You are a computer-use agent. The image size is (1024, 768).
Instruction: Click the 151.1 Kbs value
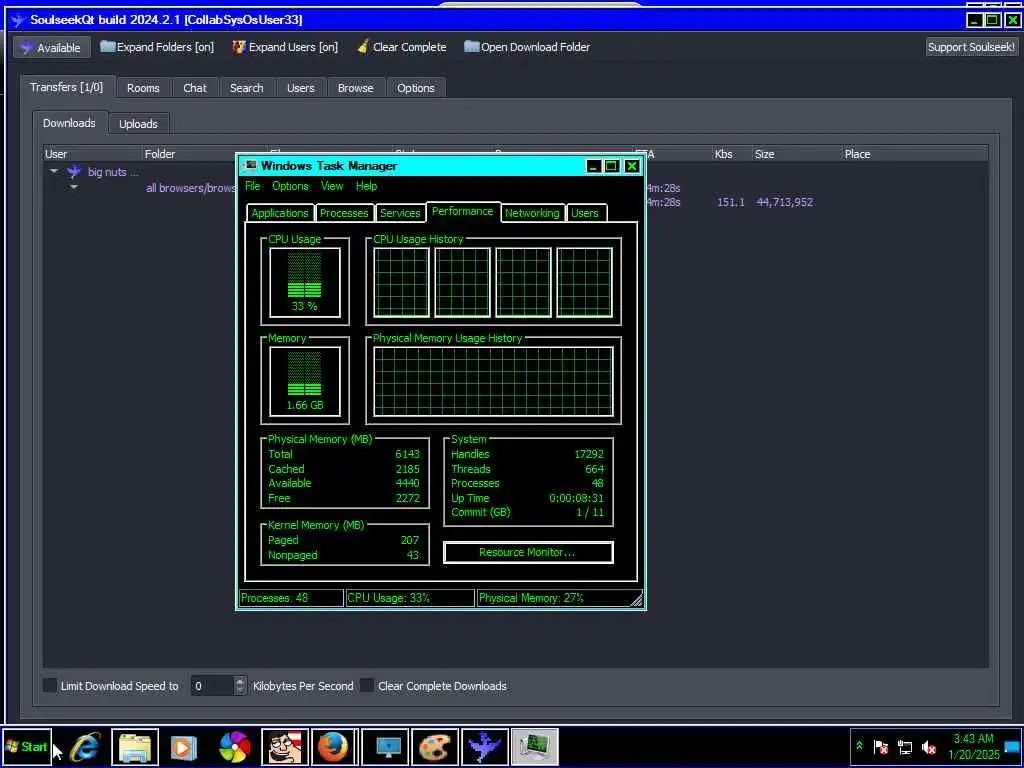730,202
